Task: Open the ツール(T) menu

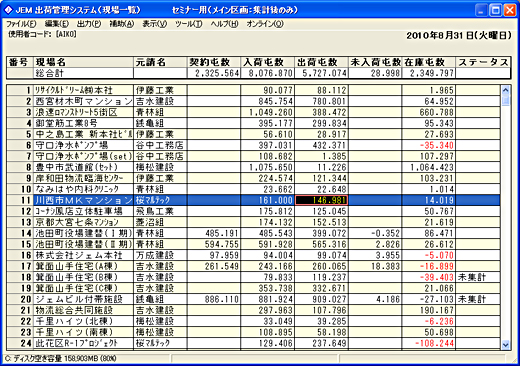Action: tap(189, 24)
